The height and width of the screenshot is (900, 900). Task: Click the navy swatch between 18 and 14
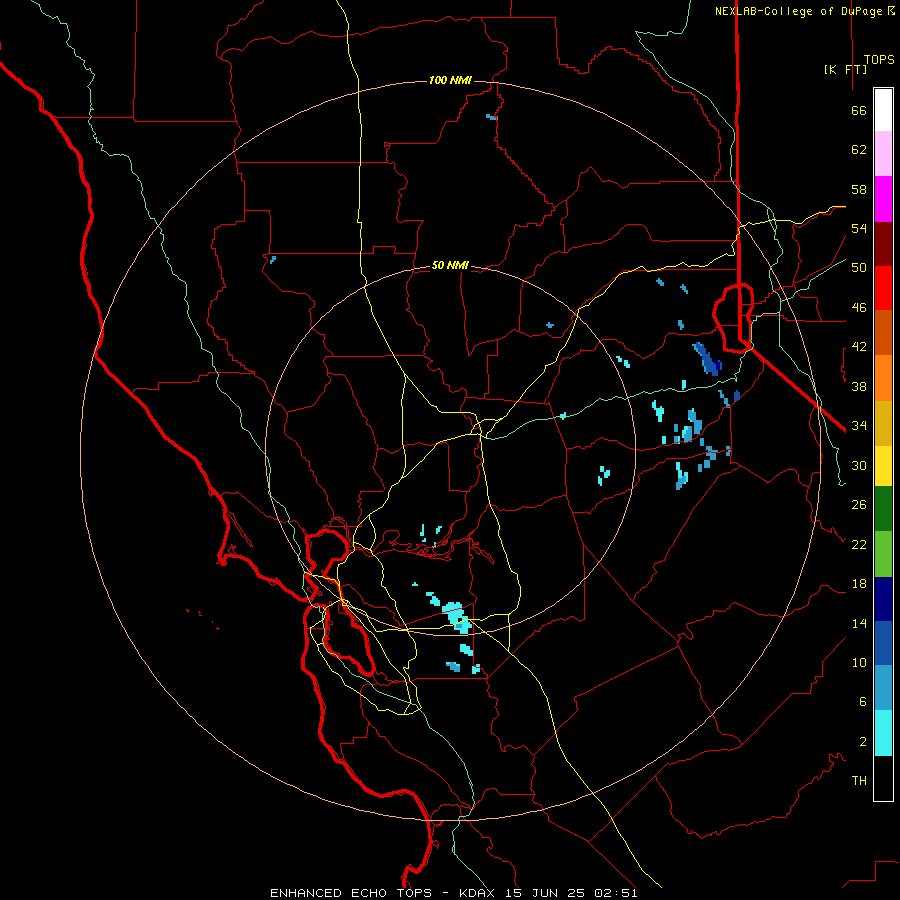[883, 599]
